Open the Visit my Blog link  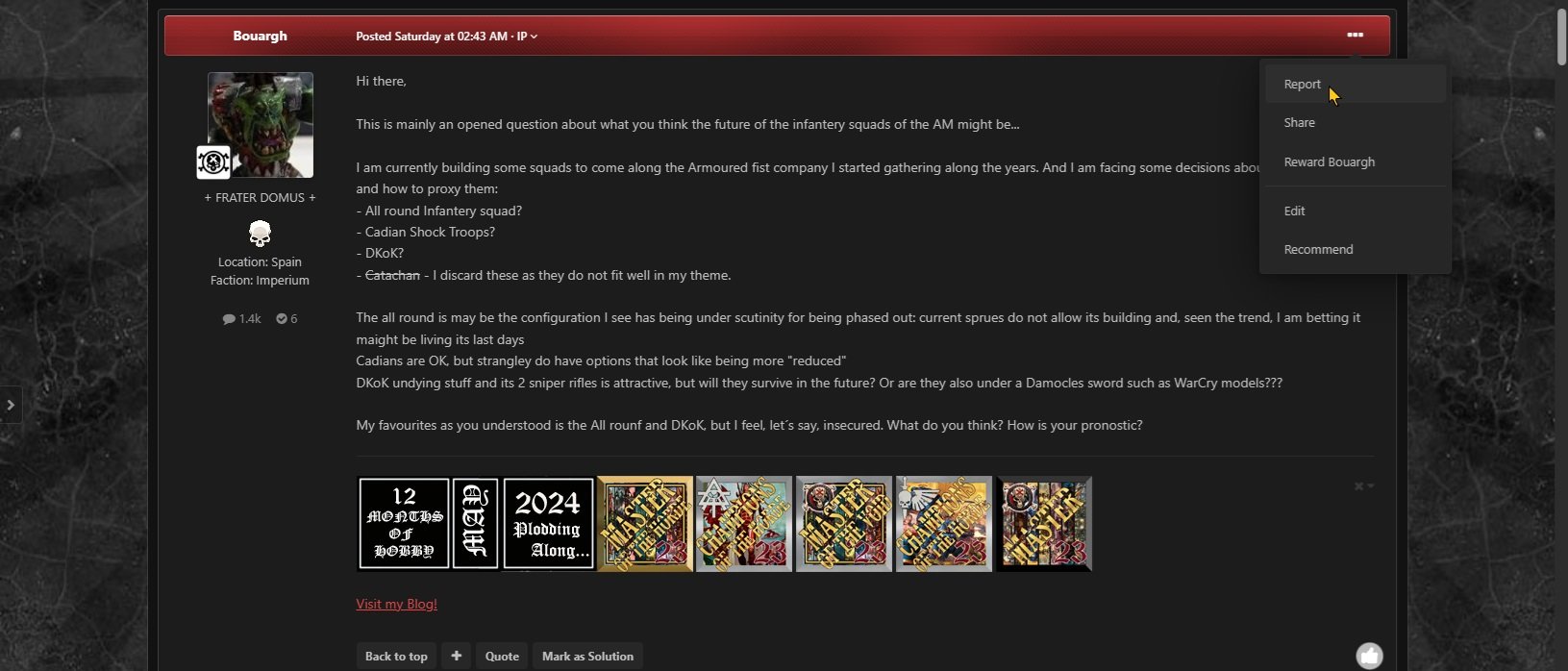tap(396, 604)
